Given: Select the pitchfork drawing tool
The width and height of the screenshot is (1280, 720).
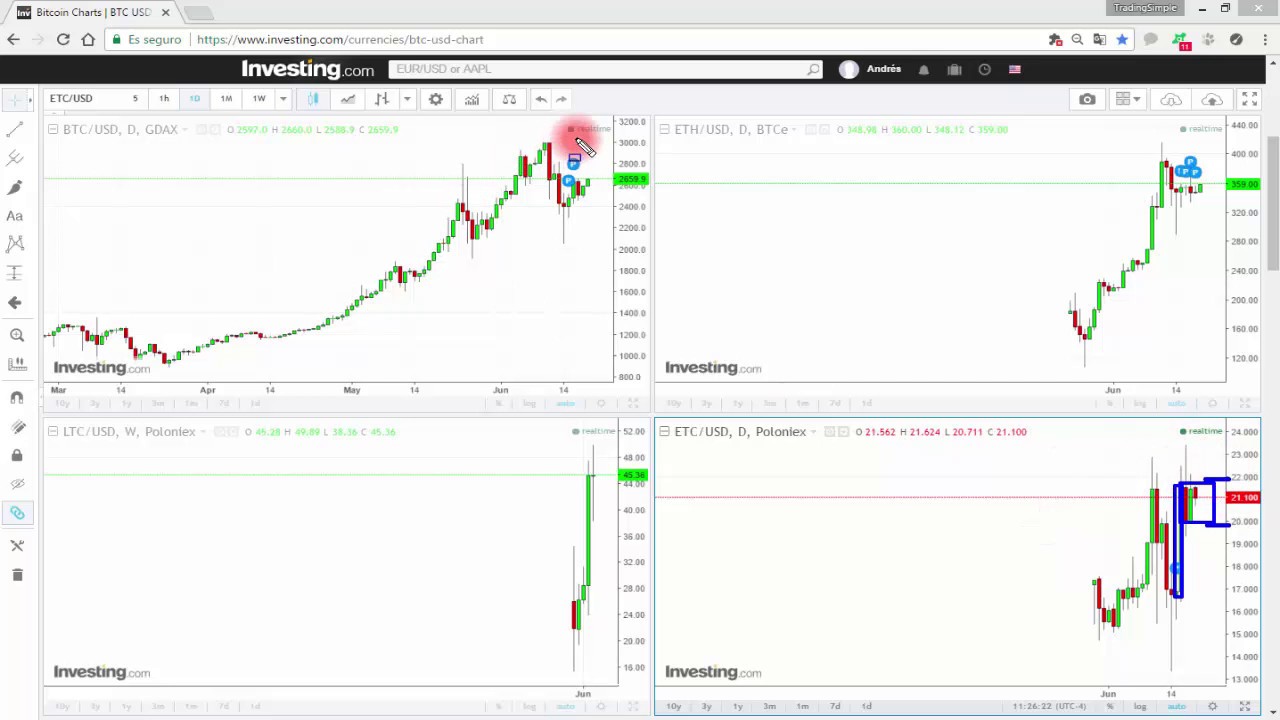Looking at the screenshot, I should [x=15, y=158].
